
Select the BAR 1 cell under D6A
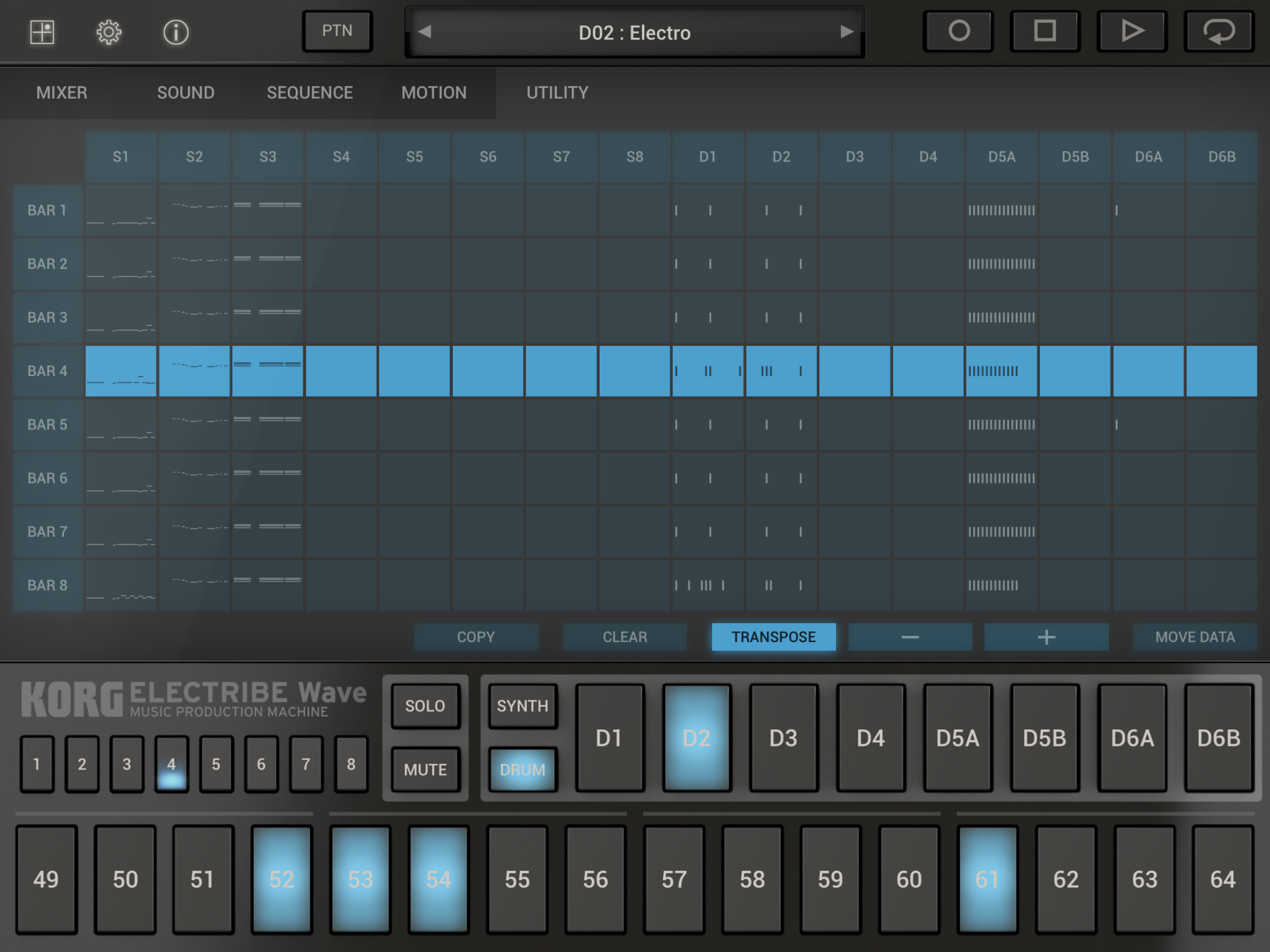tap(1148, 210)
